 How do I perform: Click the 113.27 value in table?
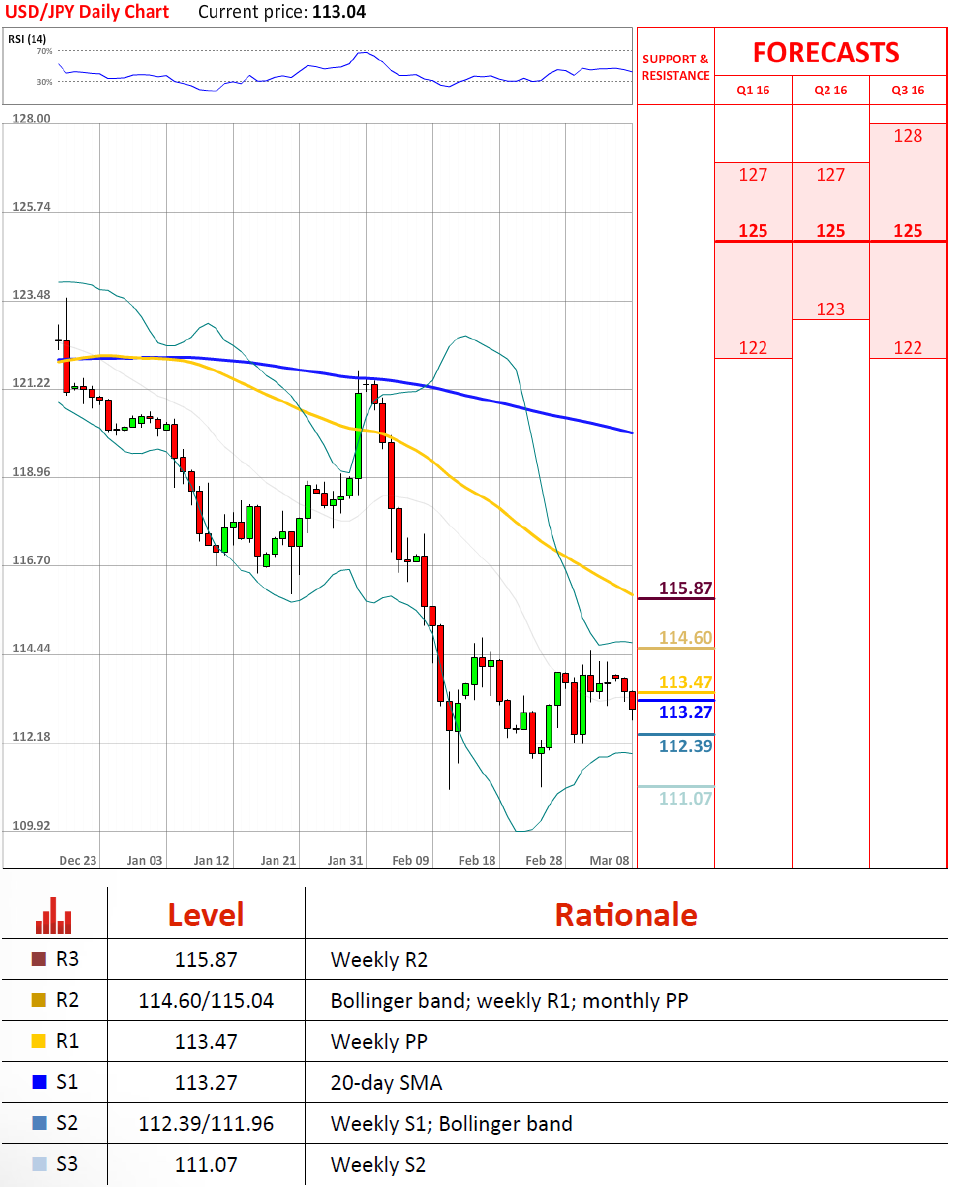click(206, 1083)
